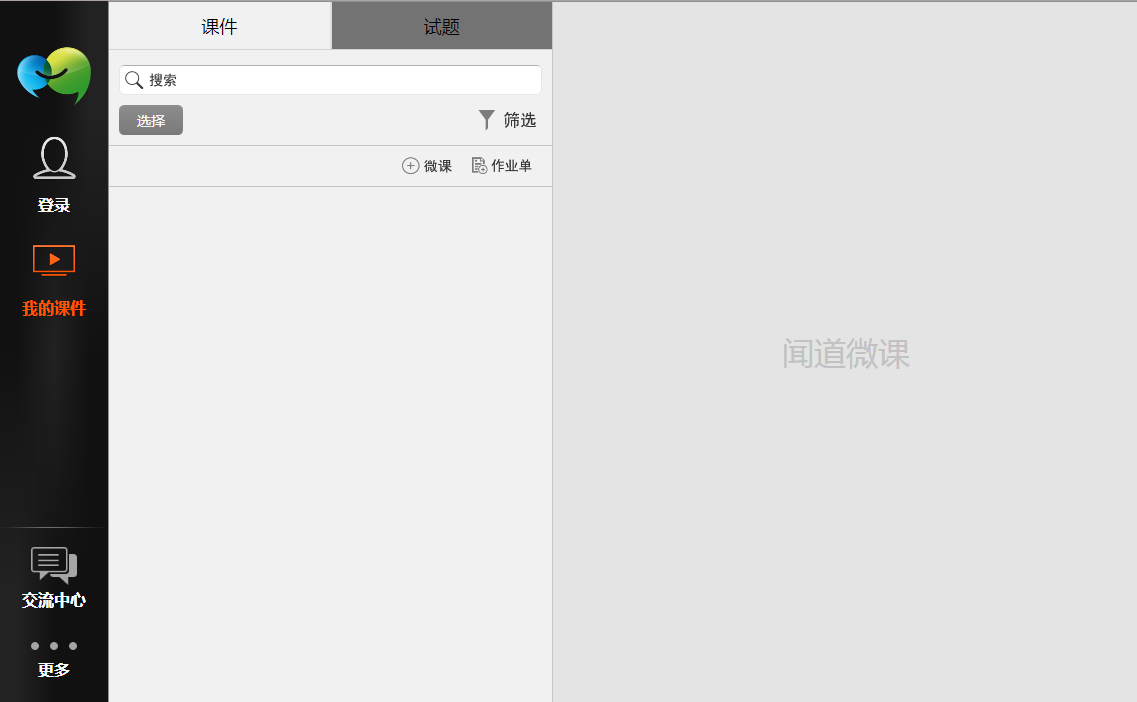
Task: Click the search magnifier icon
Action: (x=133, y=80)
